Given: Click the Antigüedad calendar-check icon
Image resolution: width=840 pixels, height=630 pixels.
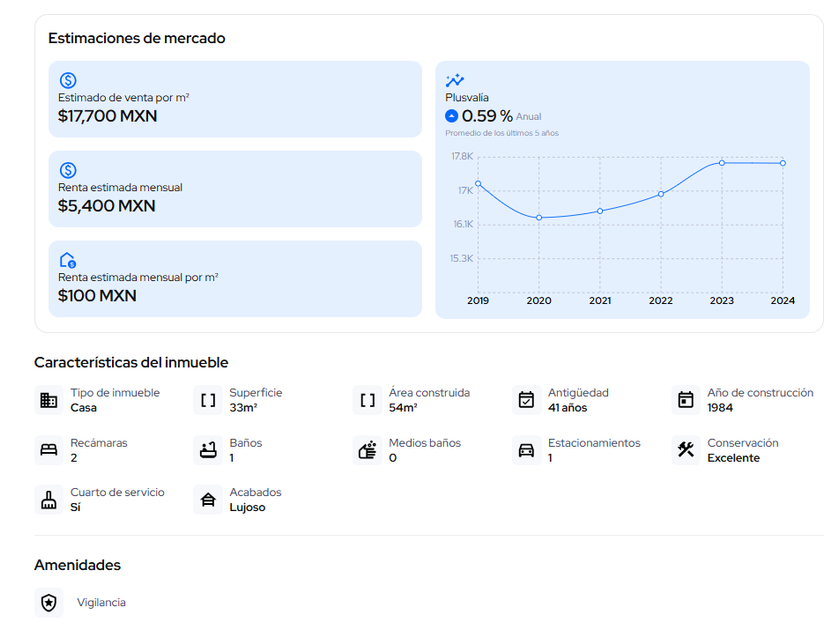Looking at the screenshot, I should click(x=526, y=400).
